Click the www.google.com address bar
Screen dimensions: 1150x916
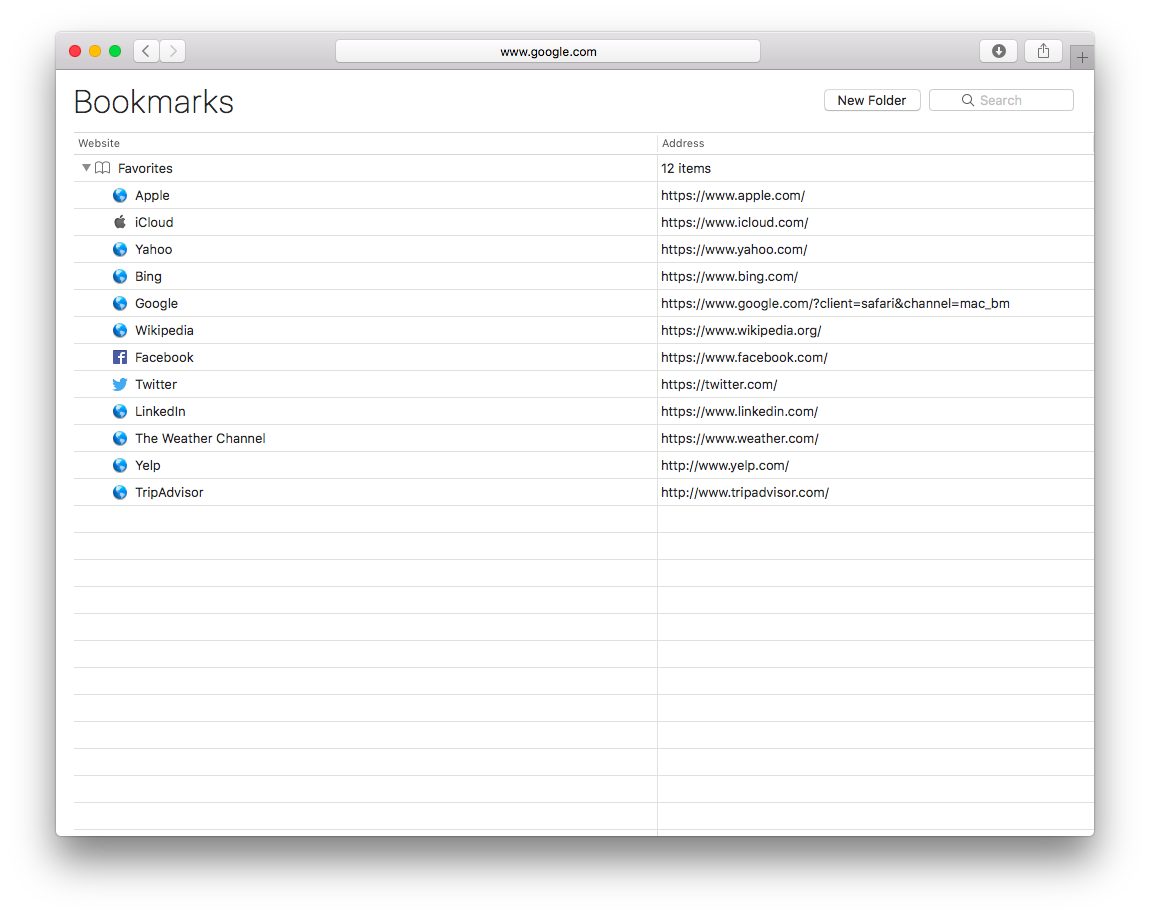pyautogui.click(x=548, y=51)
